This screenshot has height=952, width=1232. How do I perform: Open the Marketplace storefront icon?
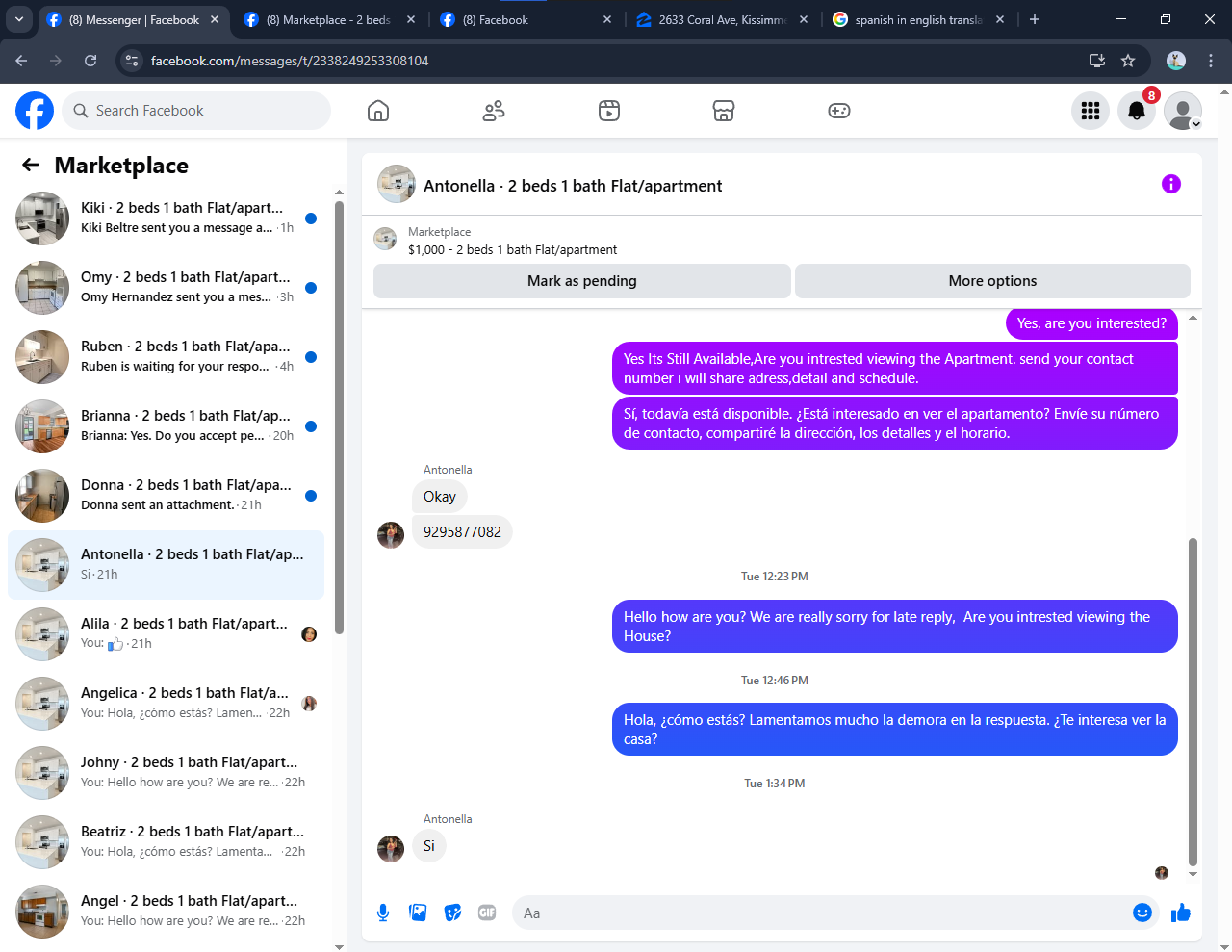tap(724, 111)
